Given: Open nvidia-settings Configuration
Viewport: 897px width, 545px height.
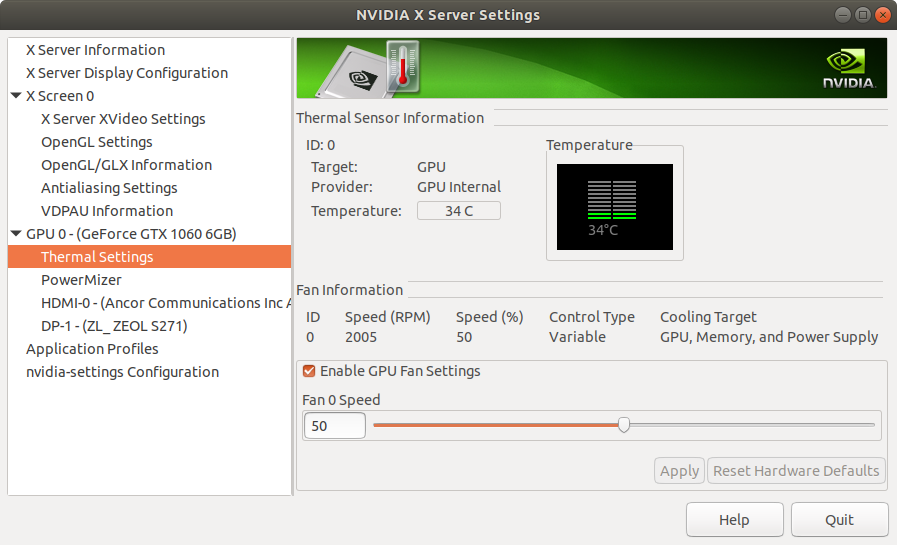Looking at the screenshot, I should coord(122,372).
